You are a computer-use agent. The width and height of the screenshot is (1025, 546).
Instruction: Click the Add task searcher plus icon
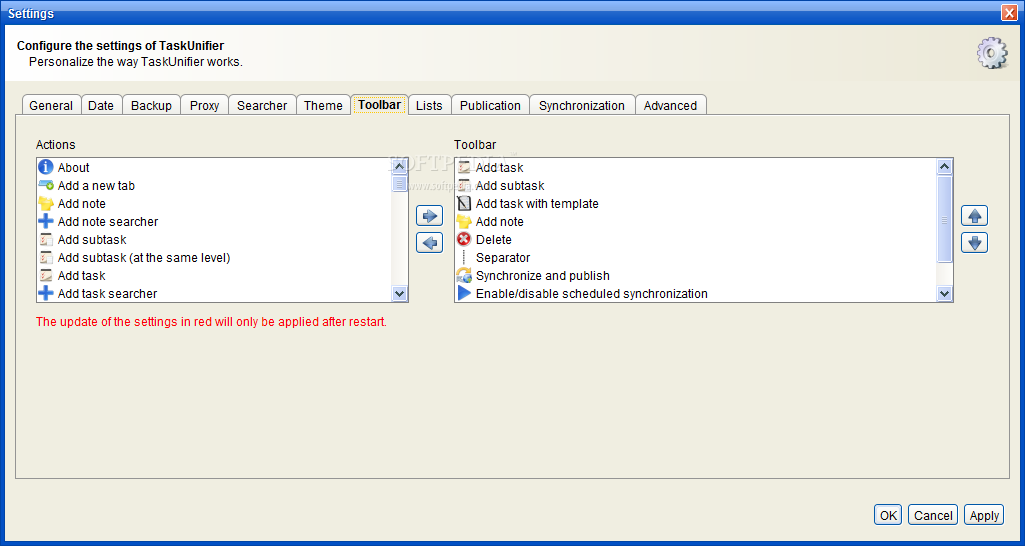point(46,294)
